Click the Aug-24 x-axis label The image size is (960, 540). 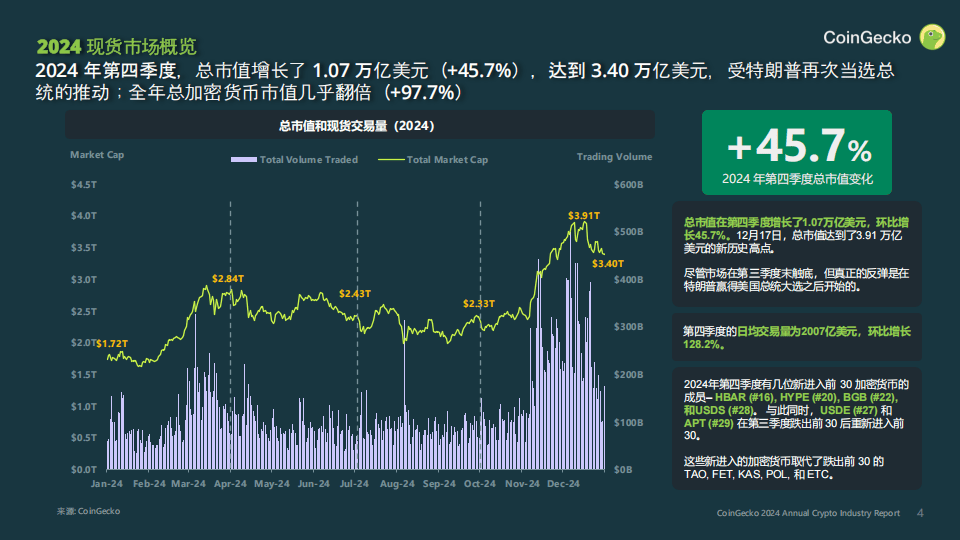click(x=397, y=484)
